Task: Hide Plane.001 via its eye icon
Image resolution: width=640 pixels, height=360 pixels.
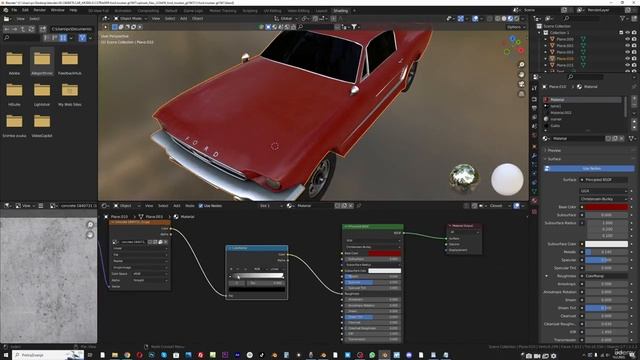Action: point(628,46)
